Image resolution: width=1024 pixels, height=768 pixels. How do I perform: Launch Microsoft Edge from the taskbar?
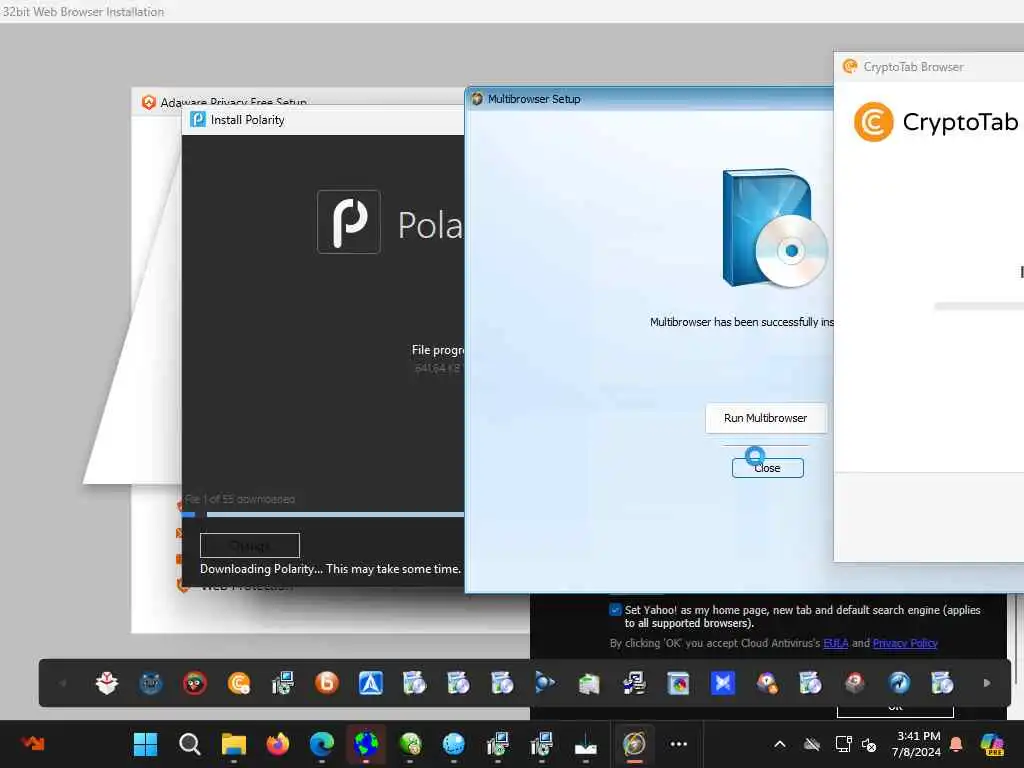click(322, 744)
